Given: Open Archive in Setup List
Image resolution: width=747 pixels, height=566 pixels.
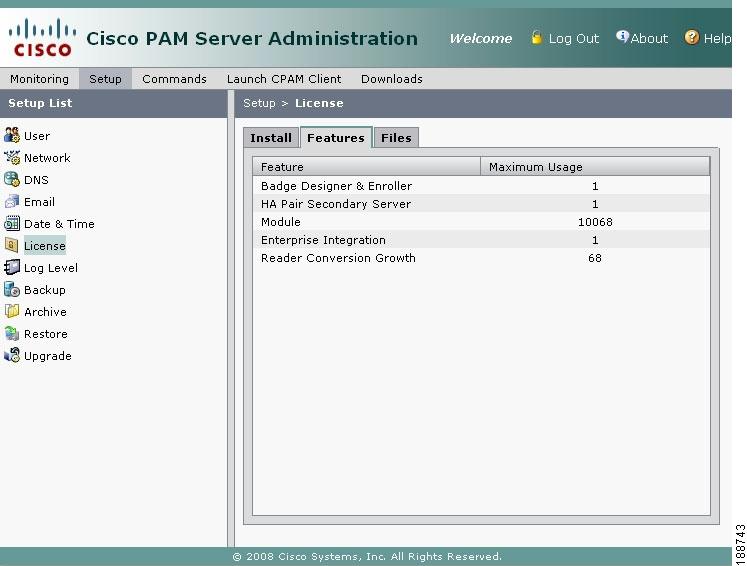Looking at the screenshot, I should (45, 312).
